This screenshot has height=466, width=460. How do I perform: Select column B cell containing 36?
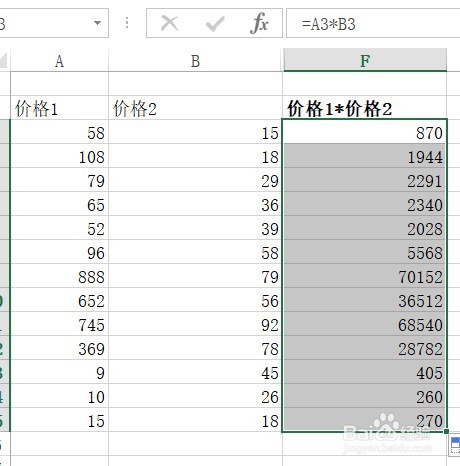(195, 204)
